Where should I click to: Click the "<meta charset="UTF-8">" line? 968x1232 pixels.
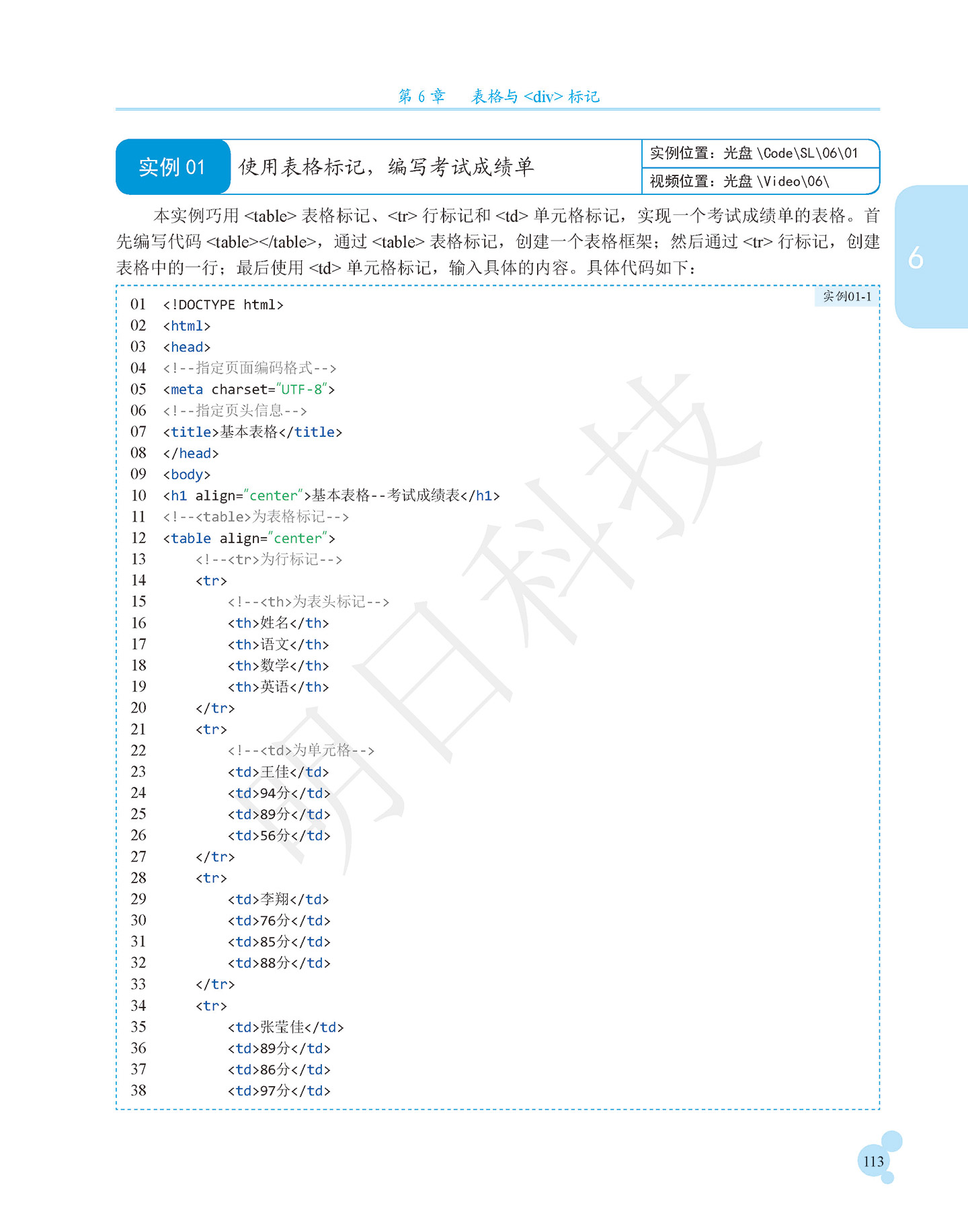pyautogui.click(x=249, y=389)
